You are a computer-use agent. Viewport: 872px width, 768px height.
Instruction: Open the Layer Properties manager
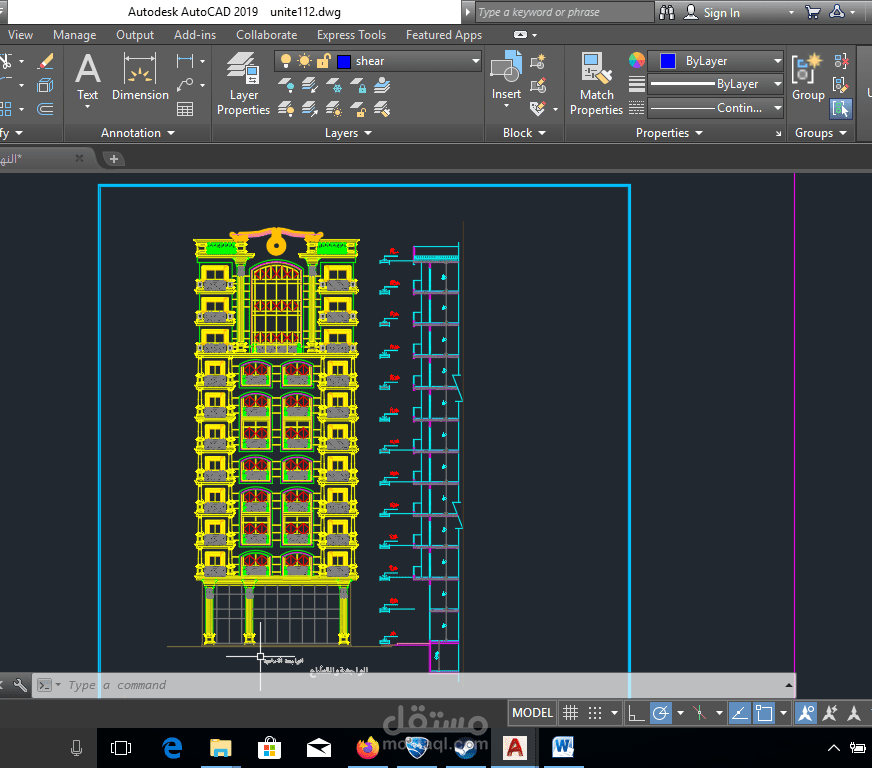pos(243,83)
